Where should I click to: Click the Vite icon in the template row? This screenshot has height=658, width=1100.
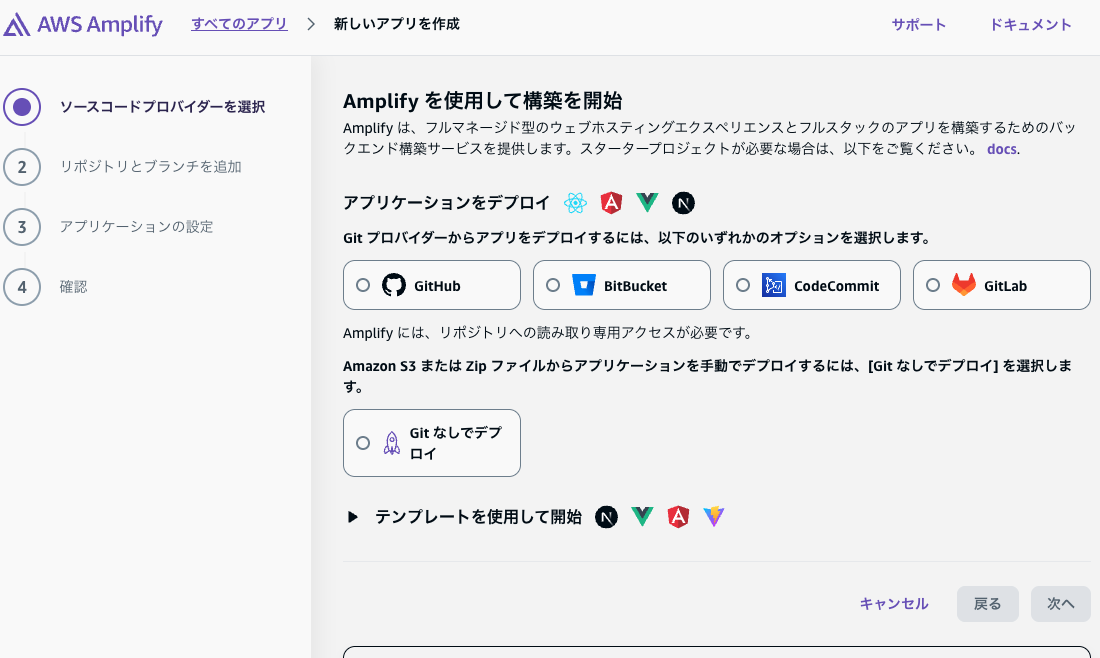[x=714, y=517]
